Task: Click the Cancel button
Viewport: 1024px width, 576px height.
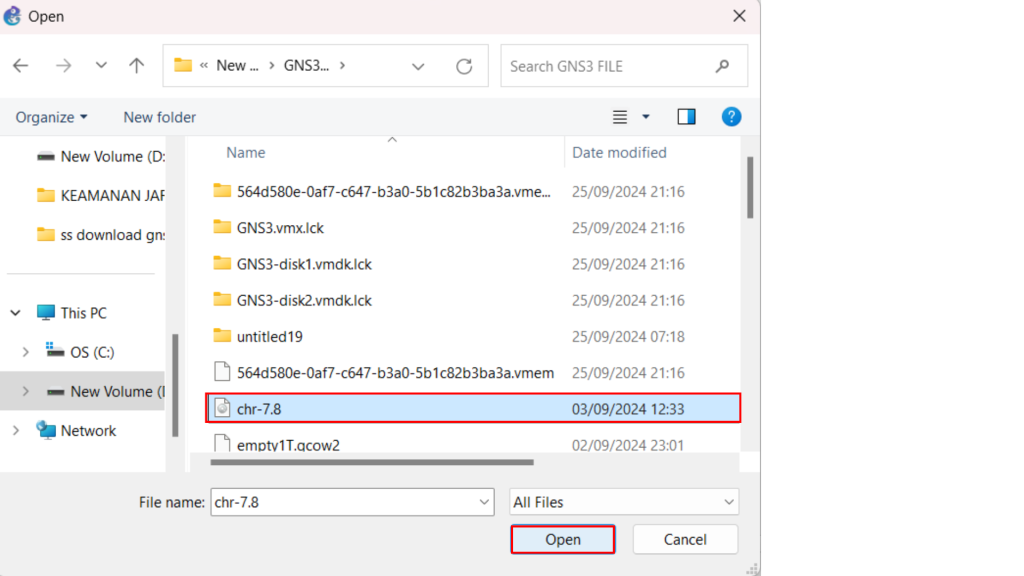Action: (x=685, y=539)
